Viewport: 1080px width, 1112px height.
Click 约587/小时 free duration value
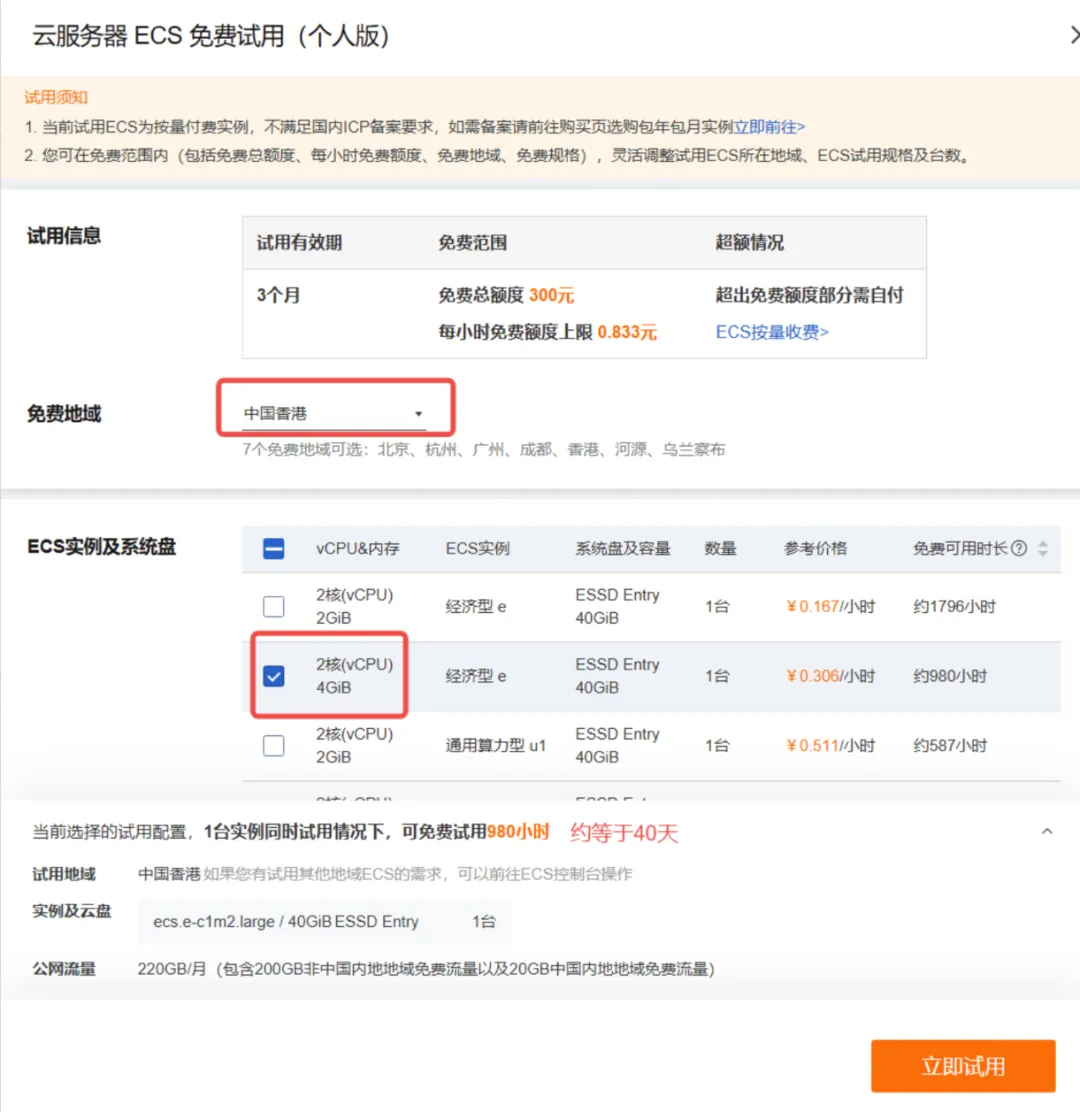[x=950, y=745]
